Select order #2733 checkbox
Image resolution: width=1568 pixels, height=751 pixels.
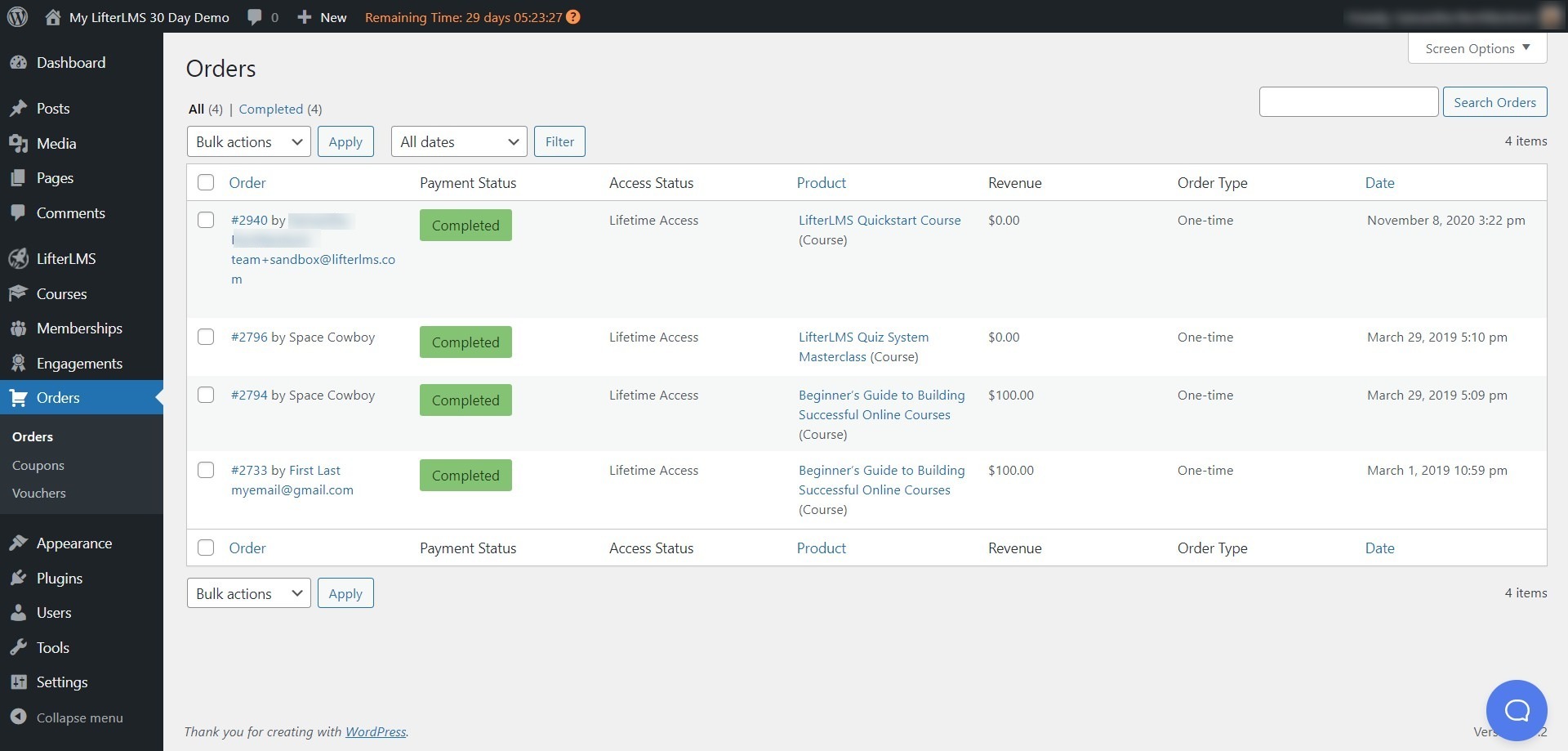click(206, 470)
